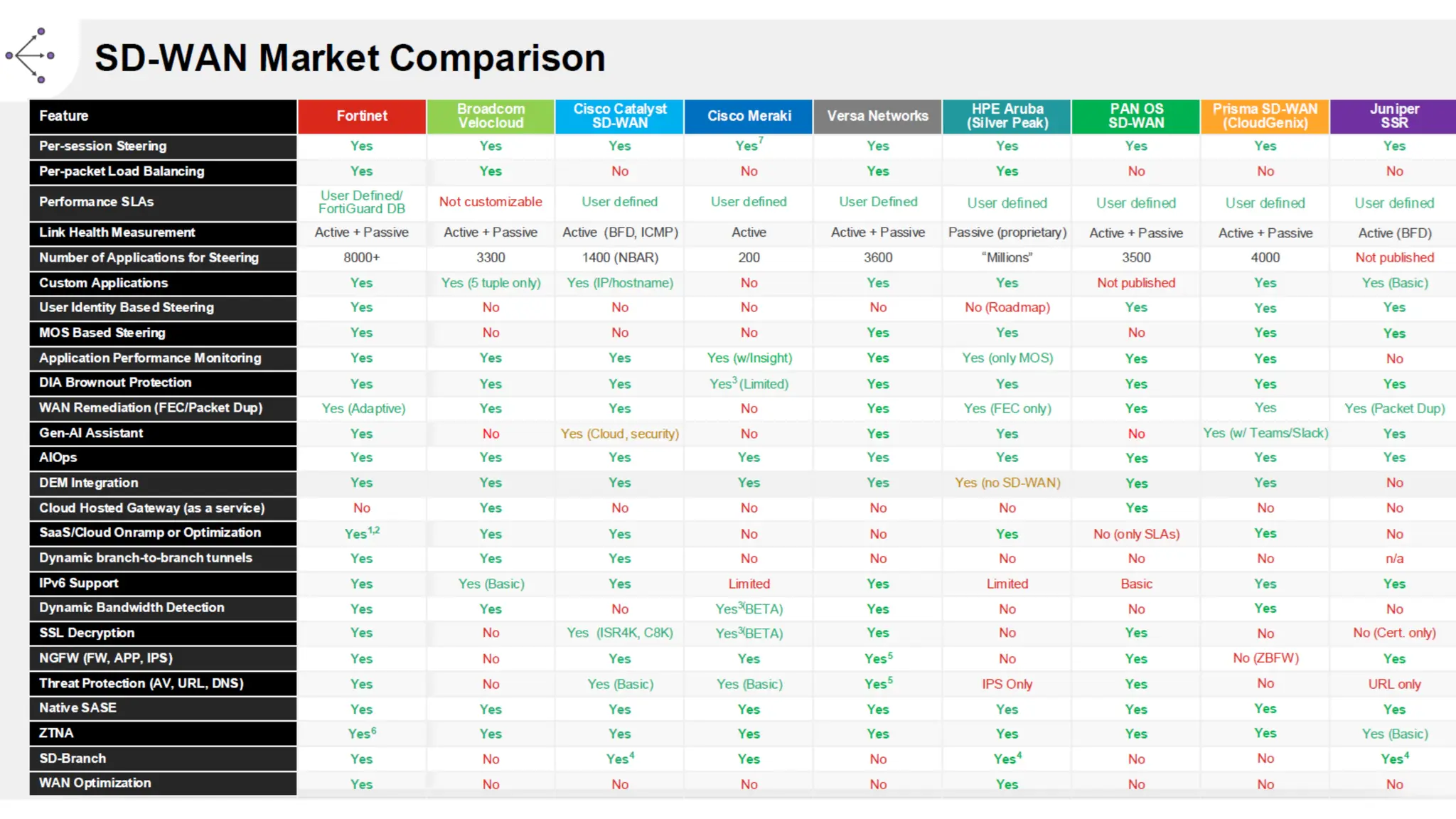
Task: Select the HPE Aruba Silver Peak header
Action: pyautogui.click(x=1007, y=116)
